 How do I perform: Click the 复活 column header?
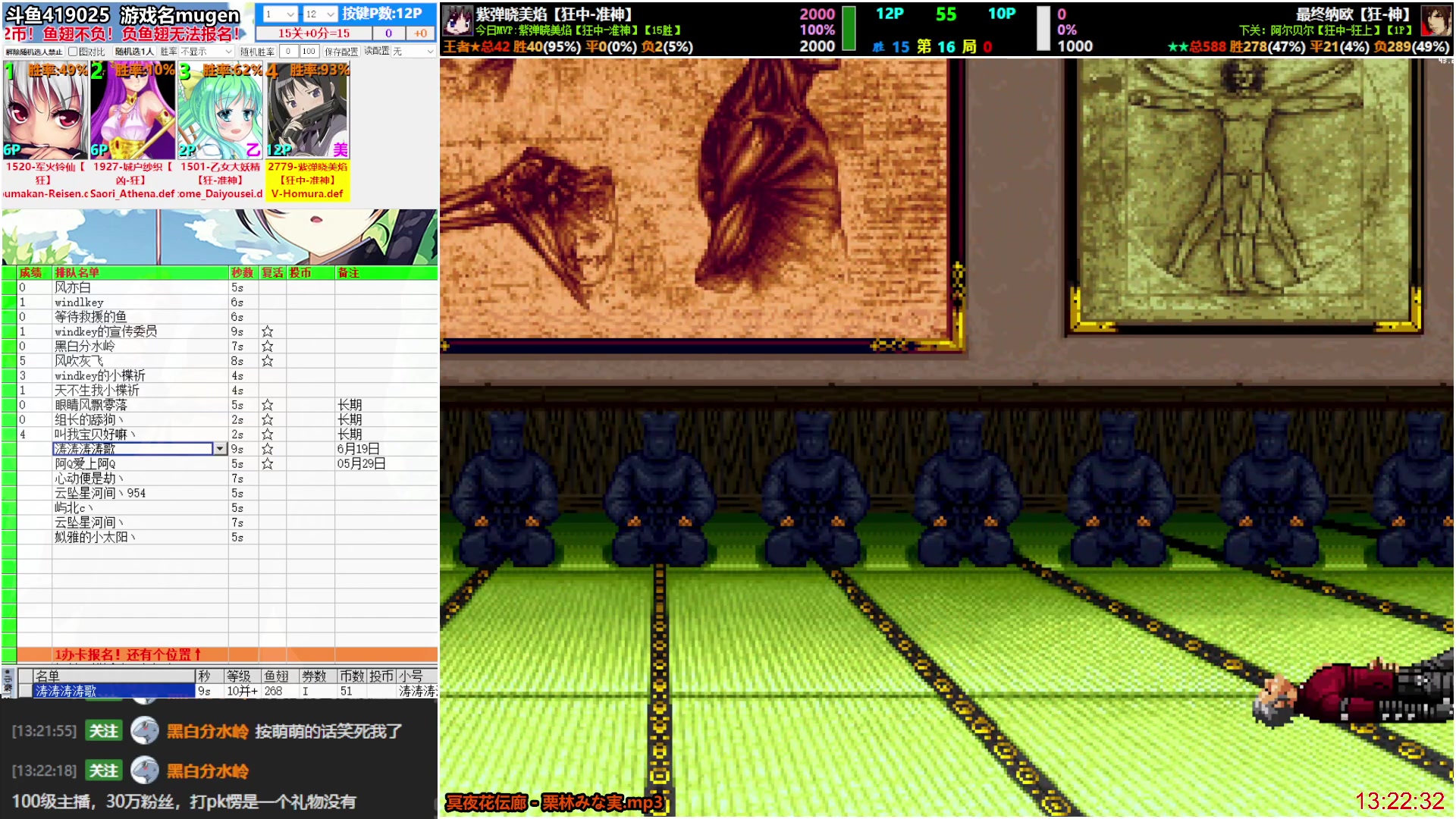[272, 273]
